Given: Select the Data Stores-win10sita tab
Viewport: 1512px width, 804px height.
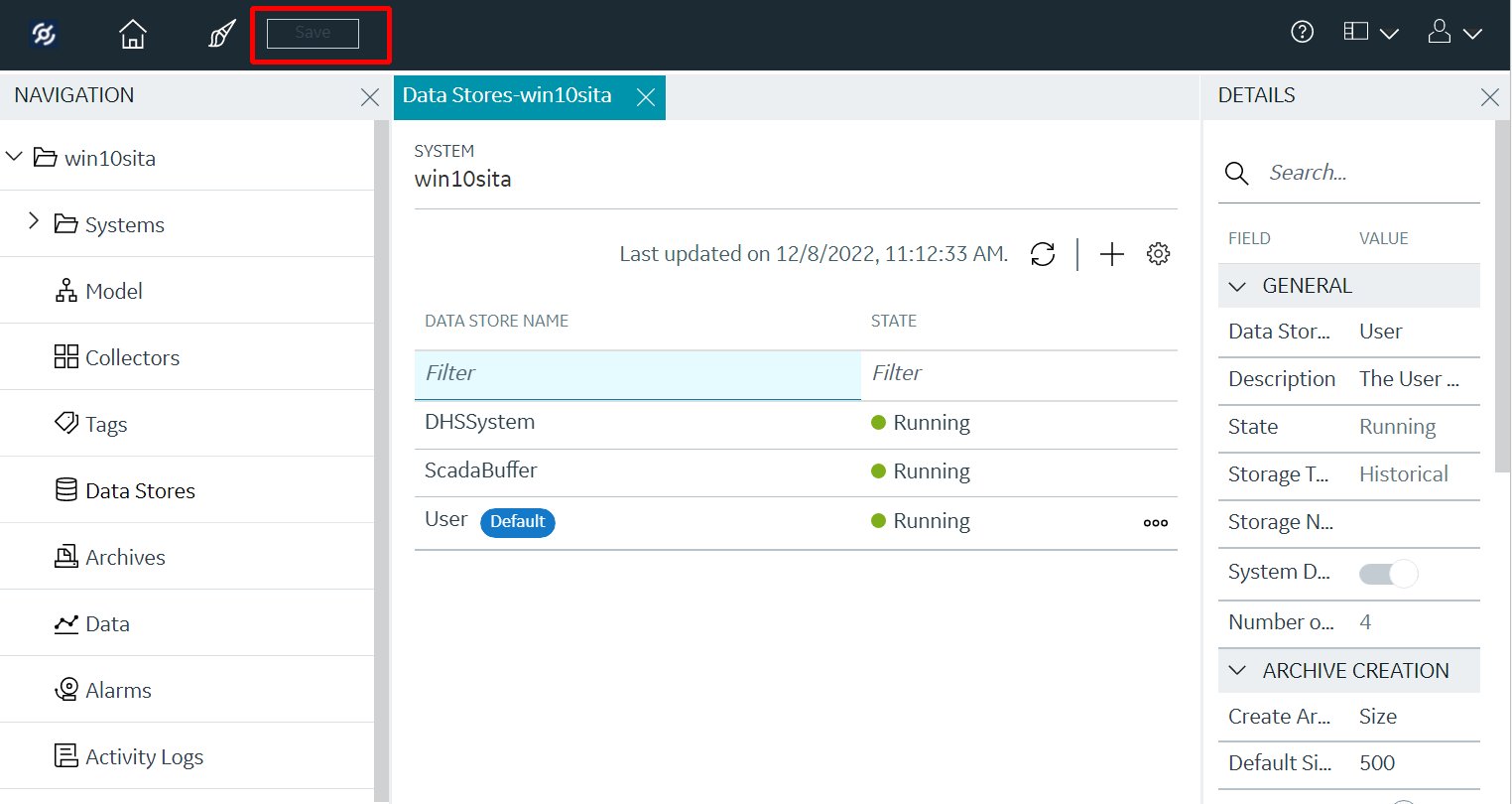Looking at the screenshot, I should coord(507,96).
